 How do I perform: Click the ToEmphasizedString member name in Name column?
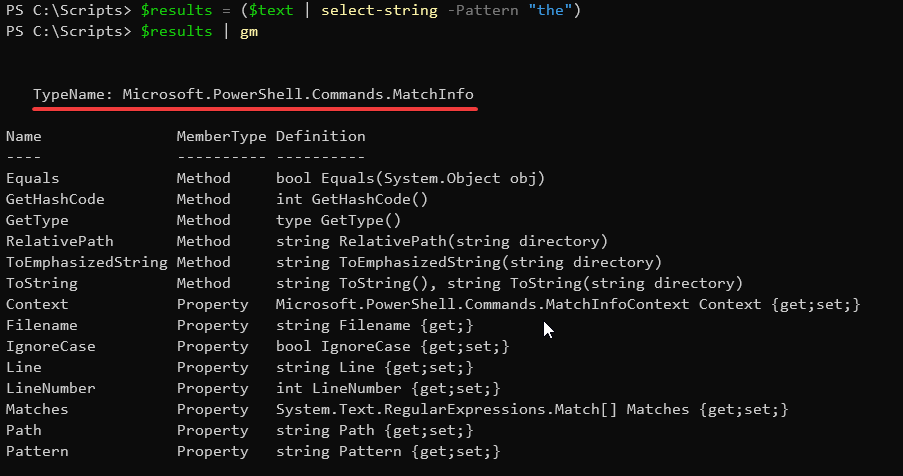pos(86,262)
